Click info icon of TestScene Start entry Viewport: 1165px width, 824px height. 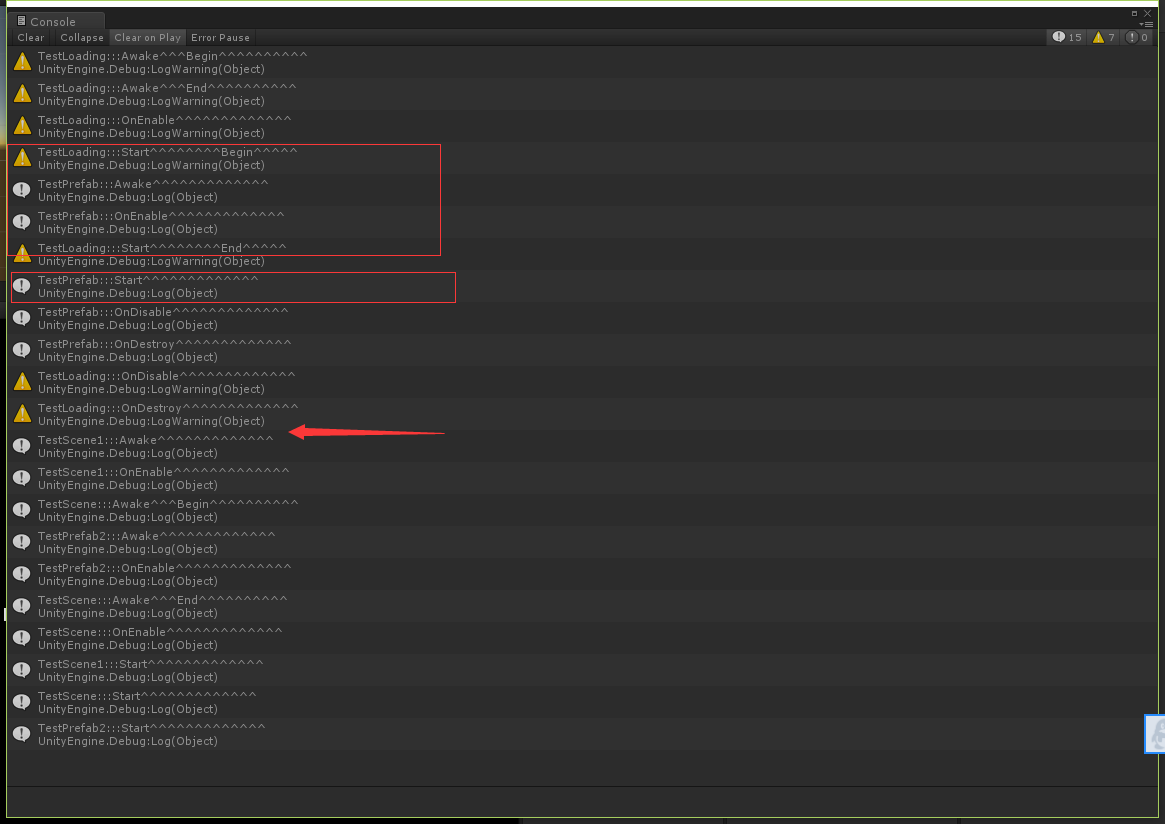pyautogui.click(x=22, y=701)
